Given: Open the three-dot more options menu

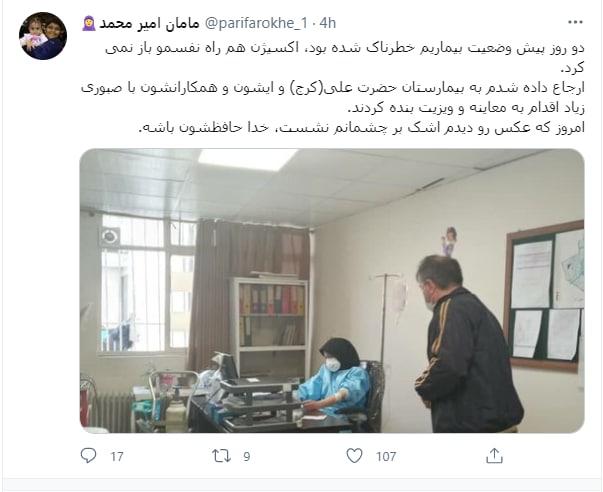Looking at the screenshot, I should (x=575, y=22).
